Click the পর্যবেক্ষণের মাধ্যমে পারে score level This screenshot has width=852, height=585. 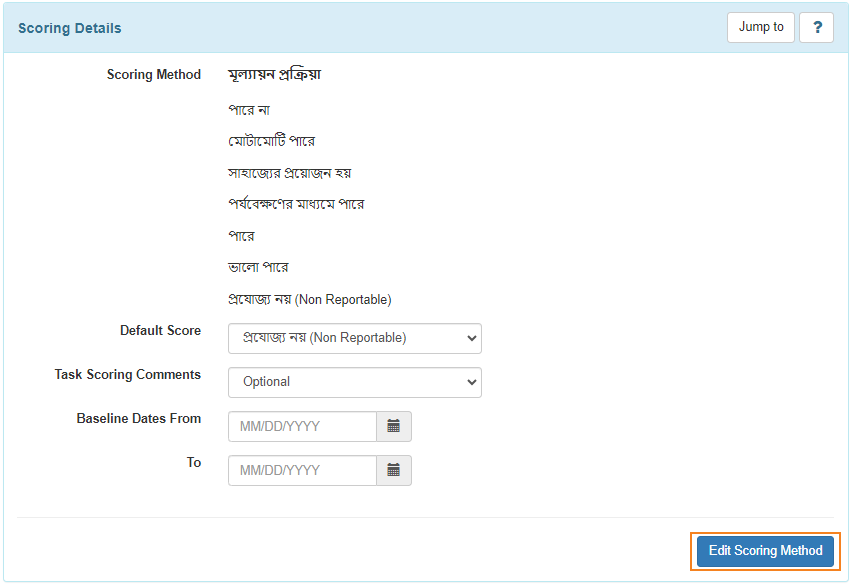pos(296,204)
